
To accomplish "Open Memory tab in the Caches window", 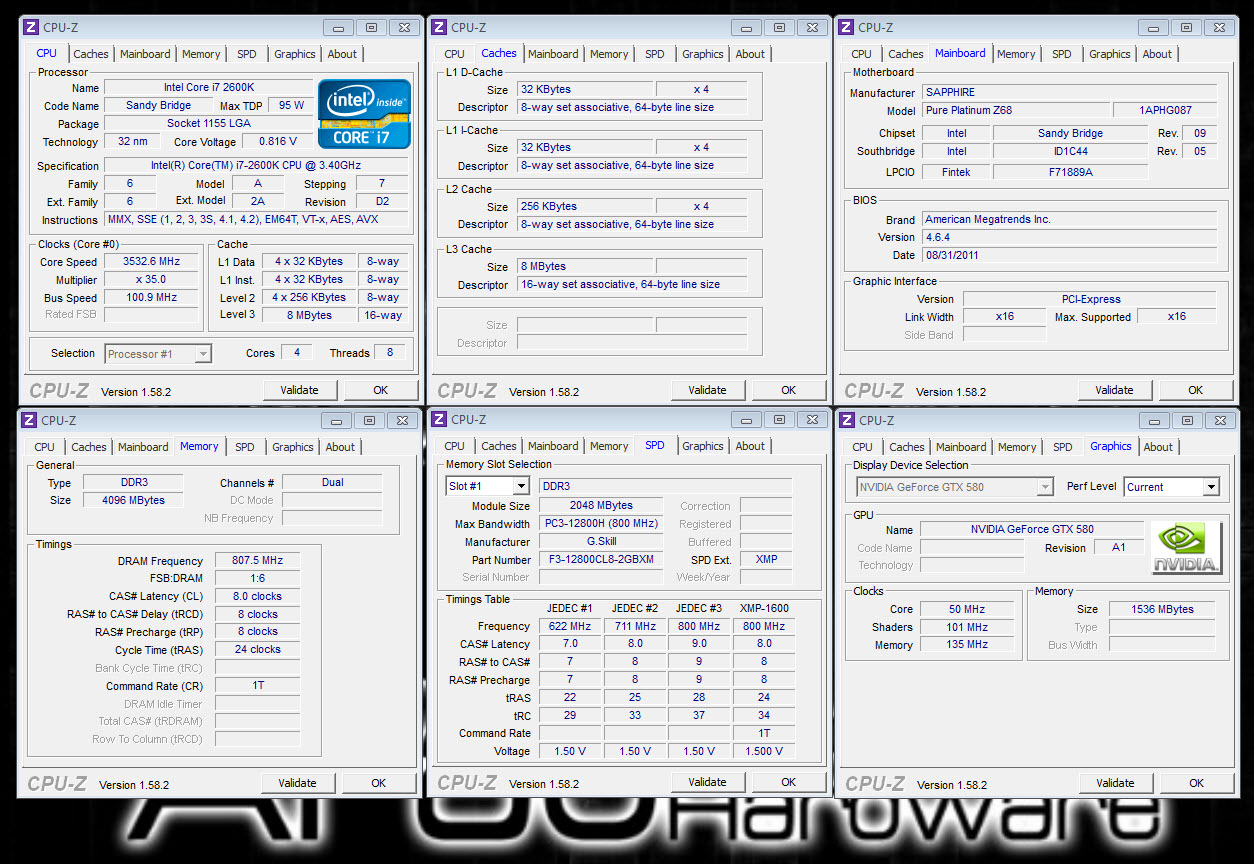I will [609, 54].
